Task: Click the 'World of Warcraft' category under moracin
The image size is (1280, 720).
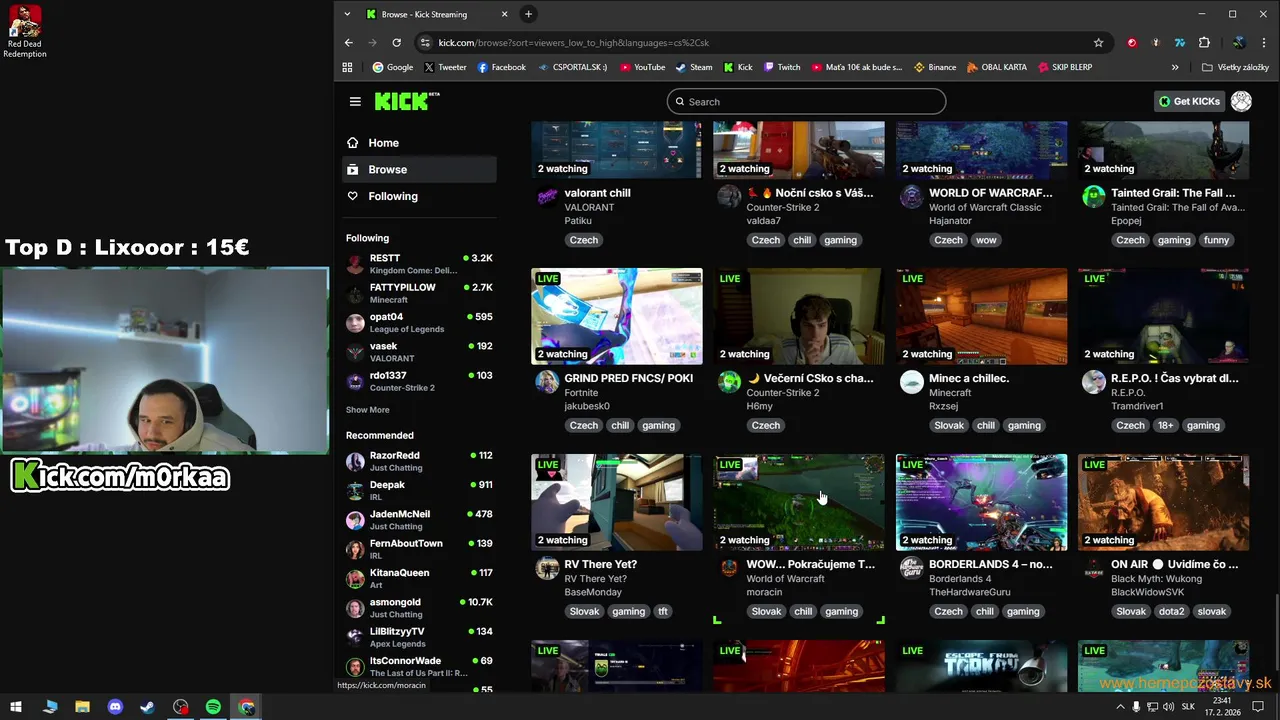Action: pyautogui.click(x=785, y=579)
